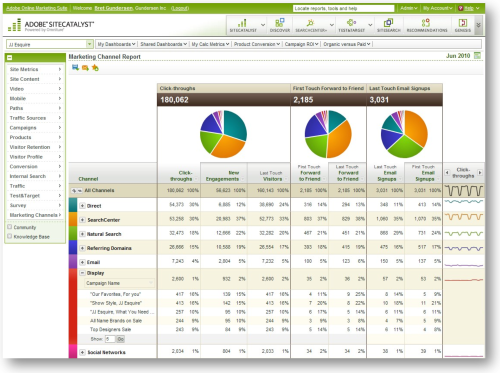The image size is (500, 373).
Task: Click the Adobe Online Marketing Suite link
Action: [37, 8]
